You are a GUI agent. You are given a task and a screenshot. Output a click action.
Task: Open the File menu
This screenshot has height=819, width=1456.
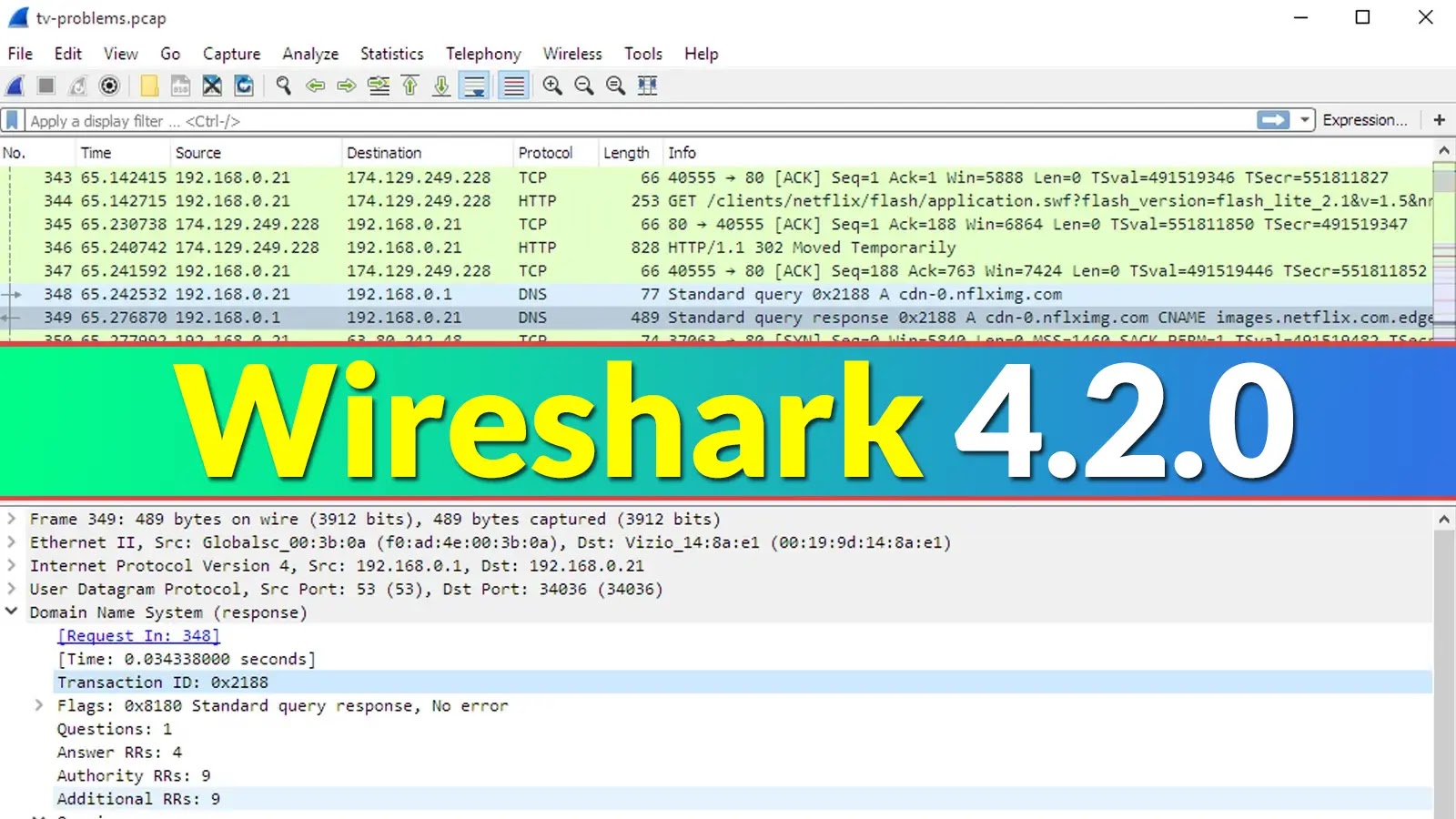pyautogui.click(x=20, y=54)
